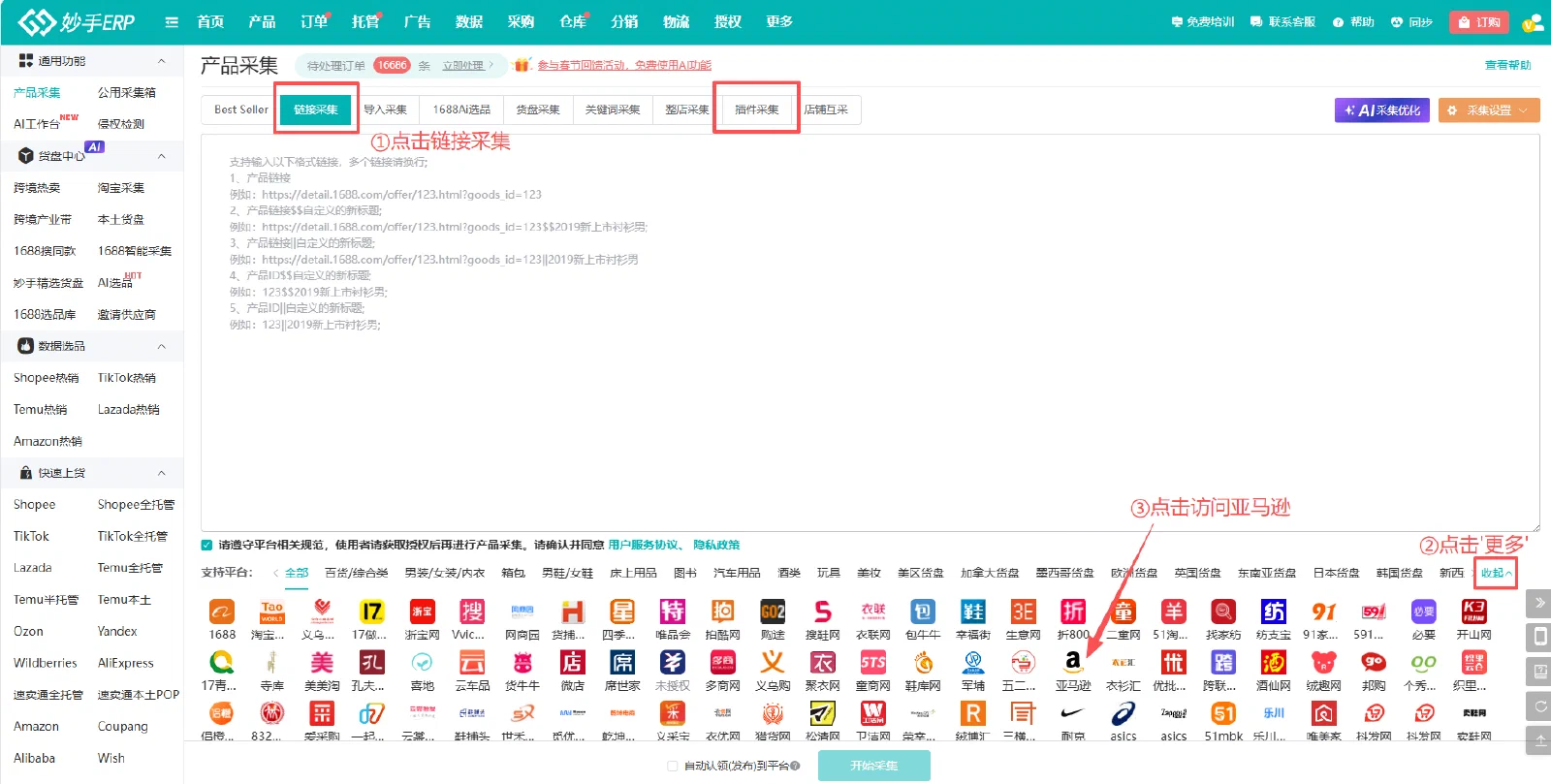Viewport: 1551px width, 784px height.
Task: Select the 聚衣网 platform icon
Action: (823, 663)
